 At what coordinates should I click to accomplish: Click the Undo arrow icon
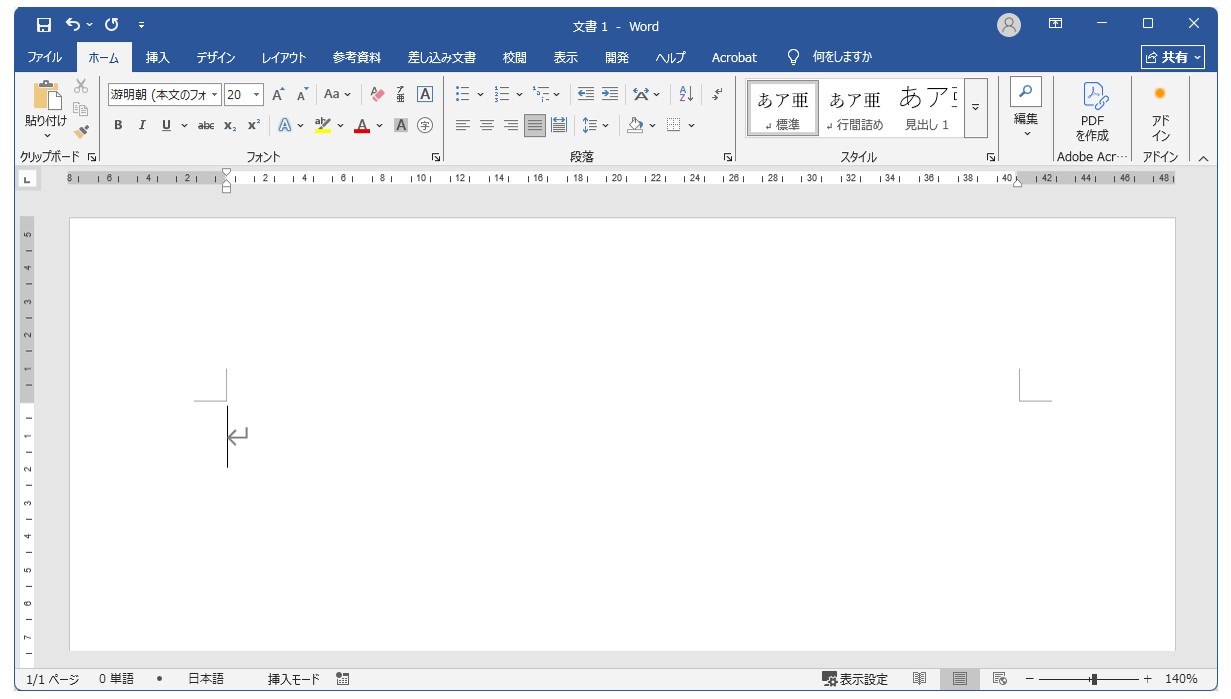[73, 24]
